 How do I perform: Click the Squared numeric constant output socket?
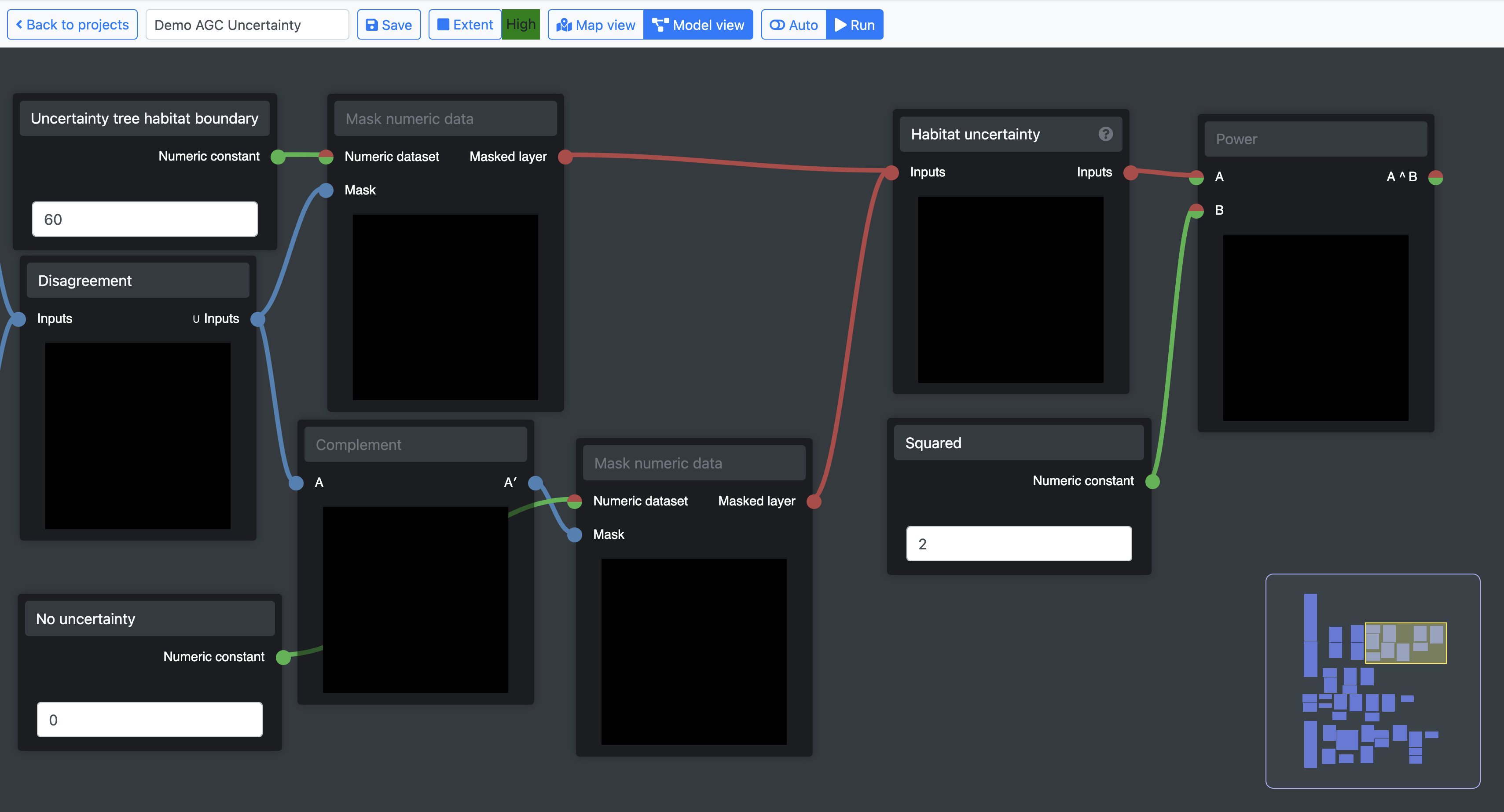click(1152, 482)
